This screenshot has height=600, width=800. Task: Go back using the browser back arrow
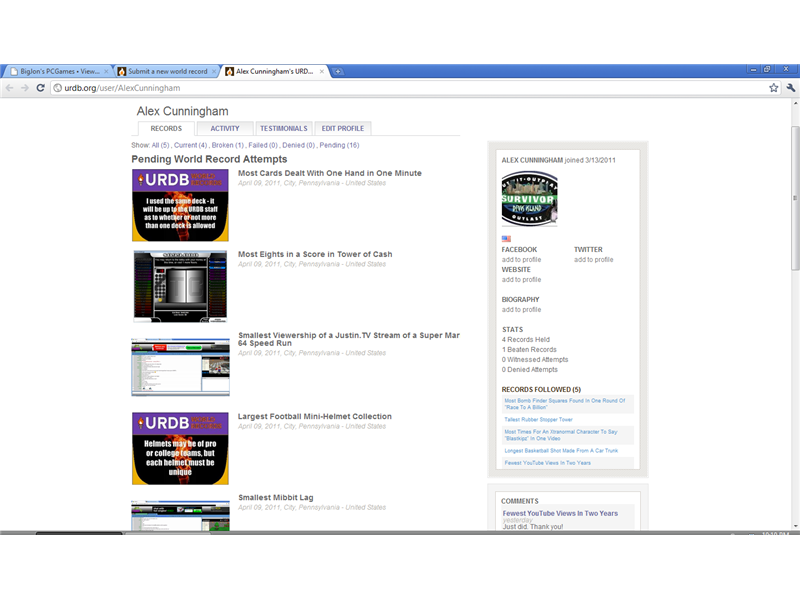(x=9, y=88)
